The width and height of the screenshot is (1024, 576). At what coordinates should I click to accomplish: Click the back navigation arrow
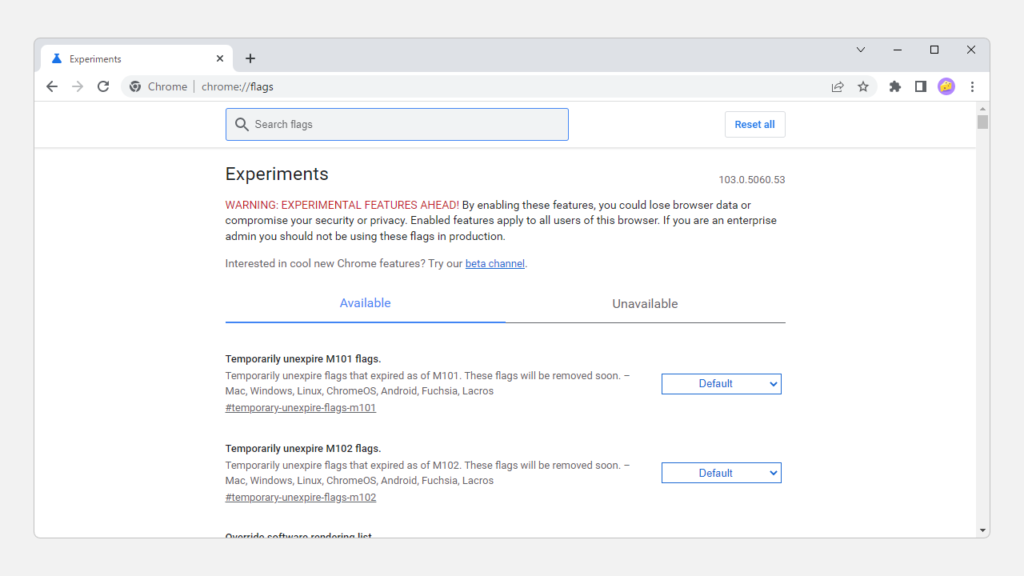point(52,87)
